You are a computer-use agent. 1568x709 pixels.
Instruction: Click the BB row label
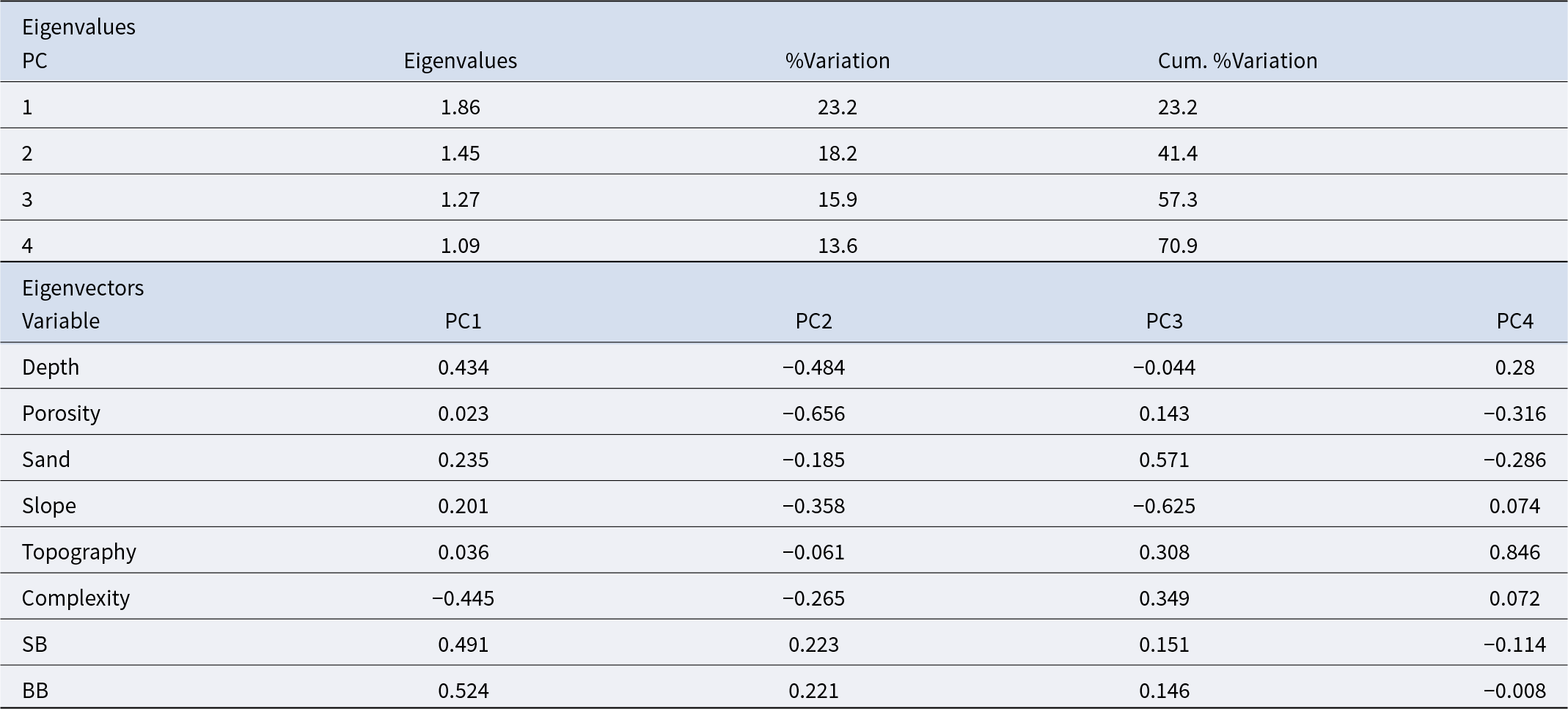click(x=35, y=691)
